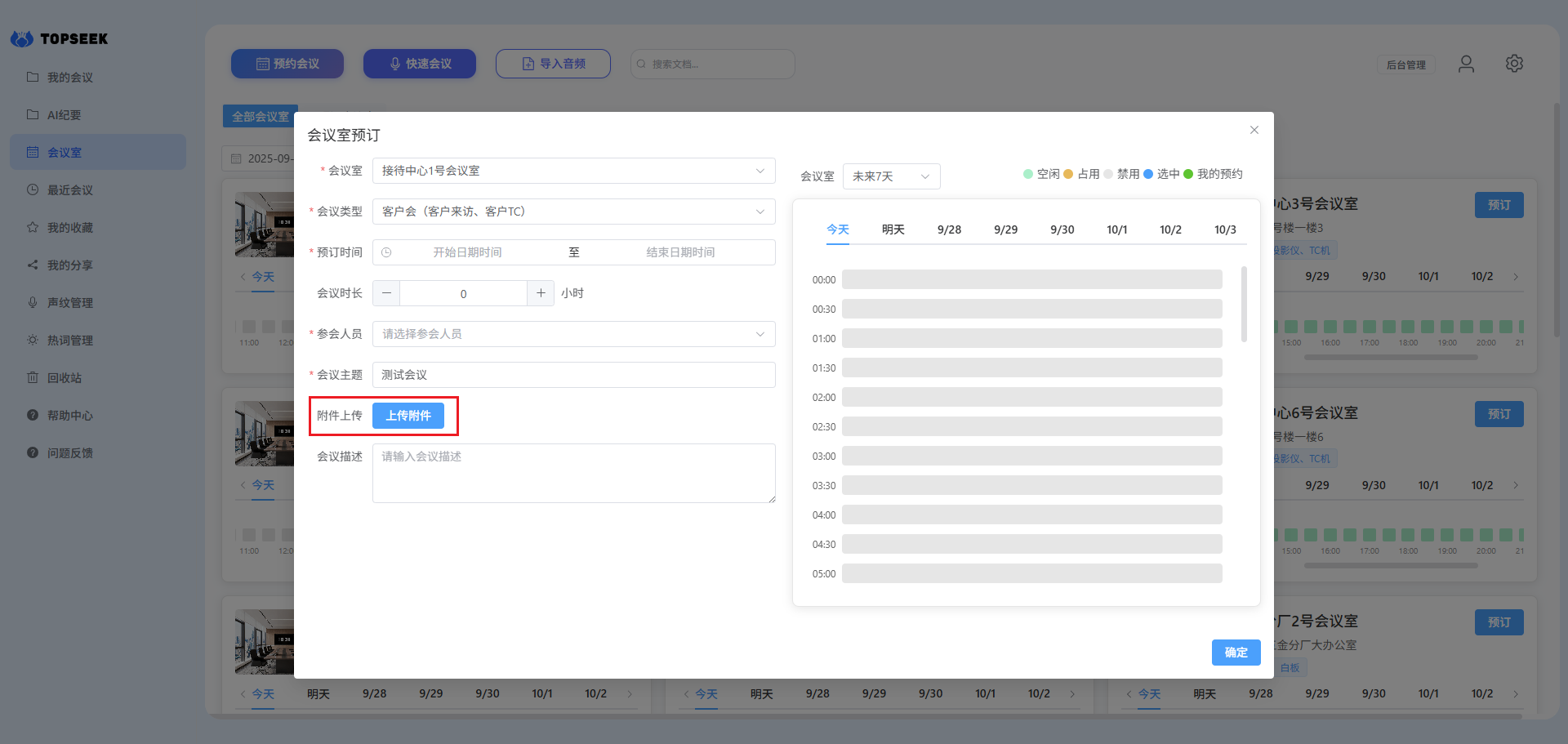1568x744 pixels.
Task: Click the settings gear icon
Action: [1514, 64]
